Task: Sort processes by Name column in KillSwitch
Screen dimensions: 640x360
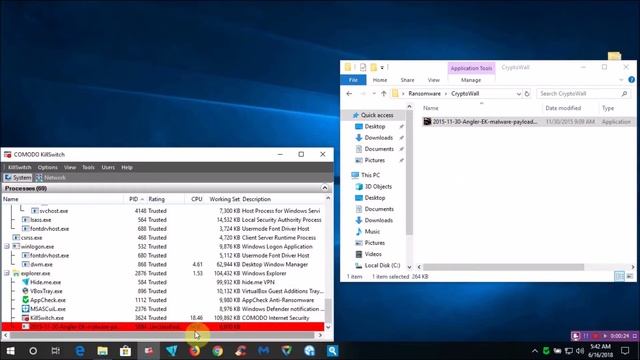Action: [x=11, y=199]
